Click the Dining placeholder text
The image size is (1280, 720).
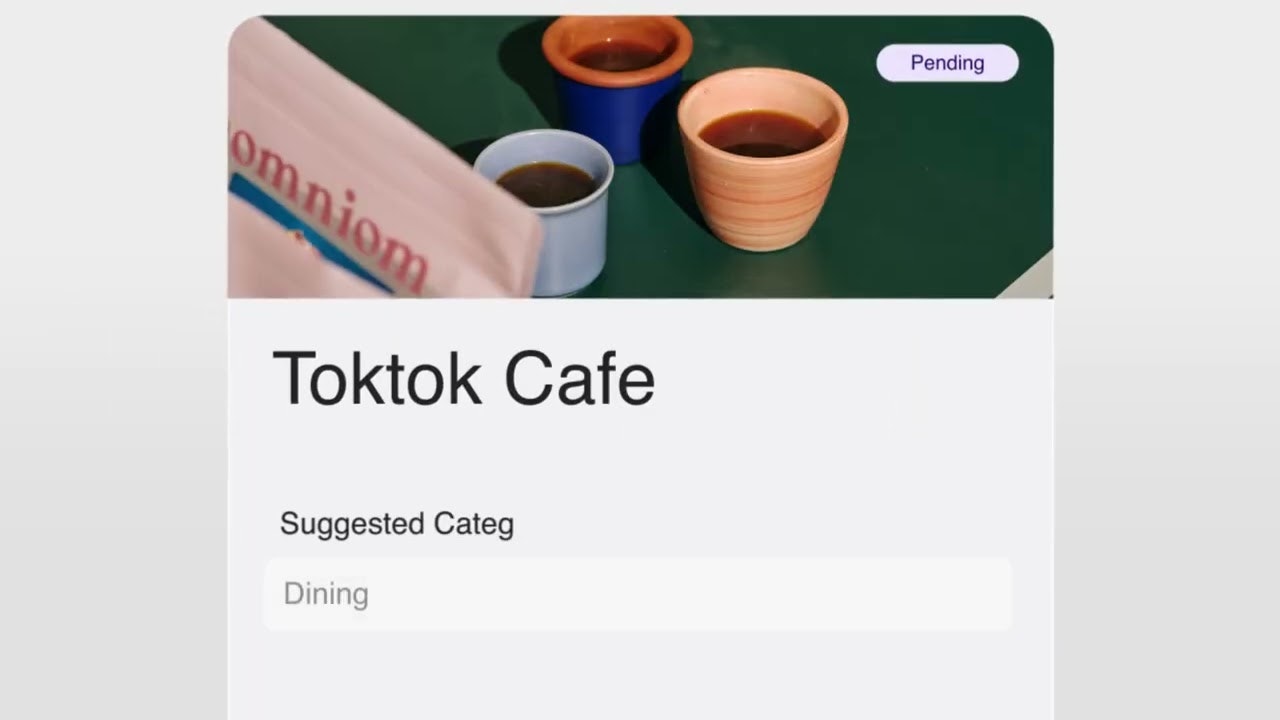326,594
